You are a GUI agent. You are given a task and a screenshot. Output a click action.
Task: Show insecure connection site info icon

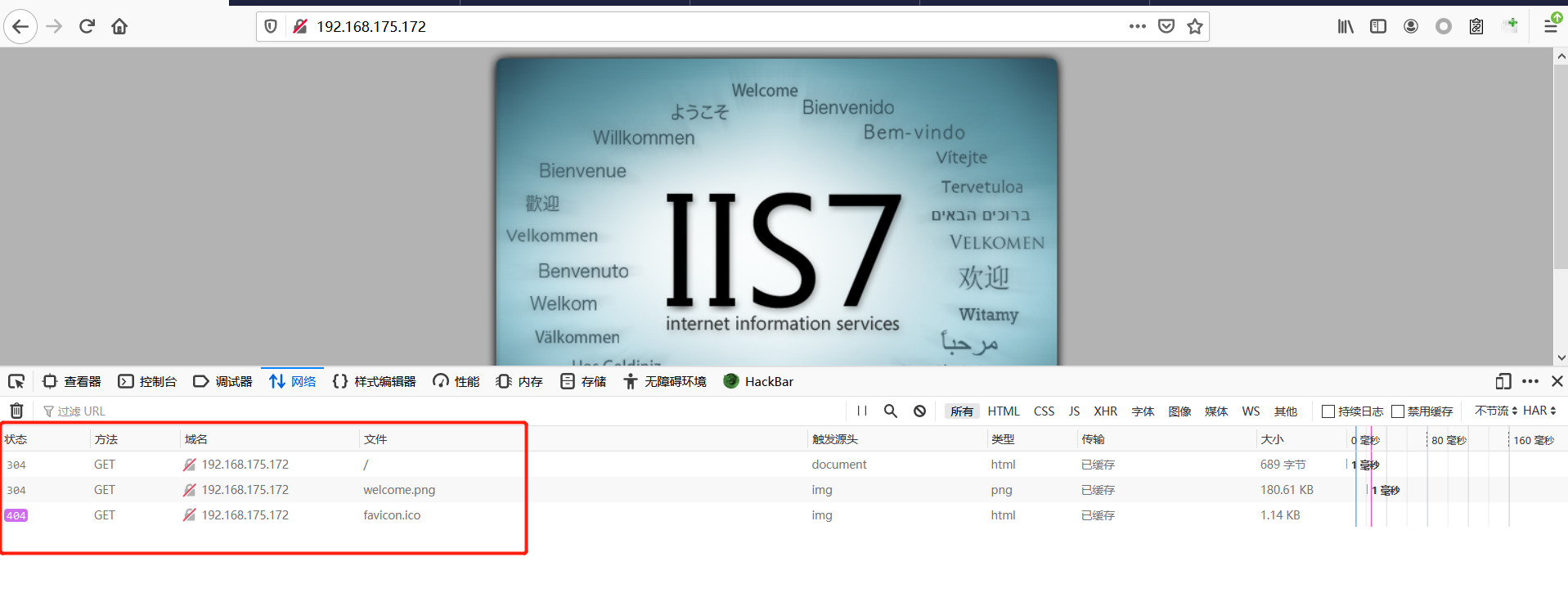pos(300,26)
